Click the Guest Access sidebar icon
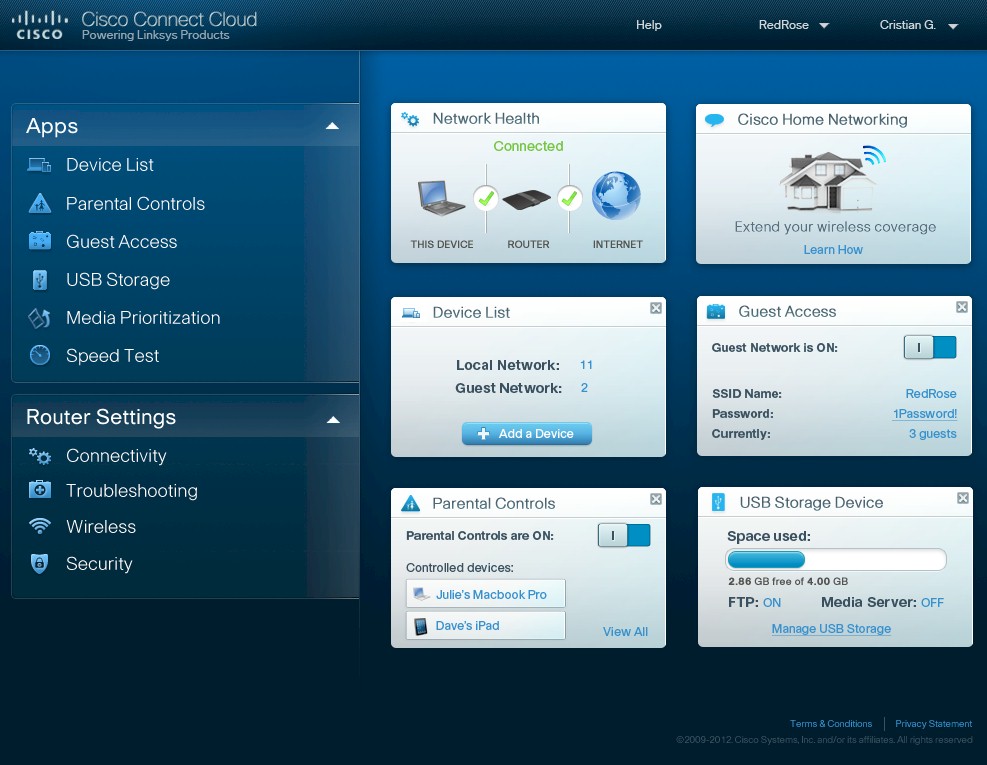The height and width of the screenshot is (765, 987). [40, 241]
